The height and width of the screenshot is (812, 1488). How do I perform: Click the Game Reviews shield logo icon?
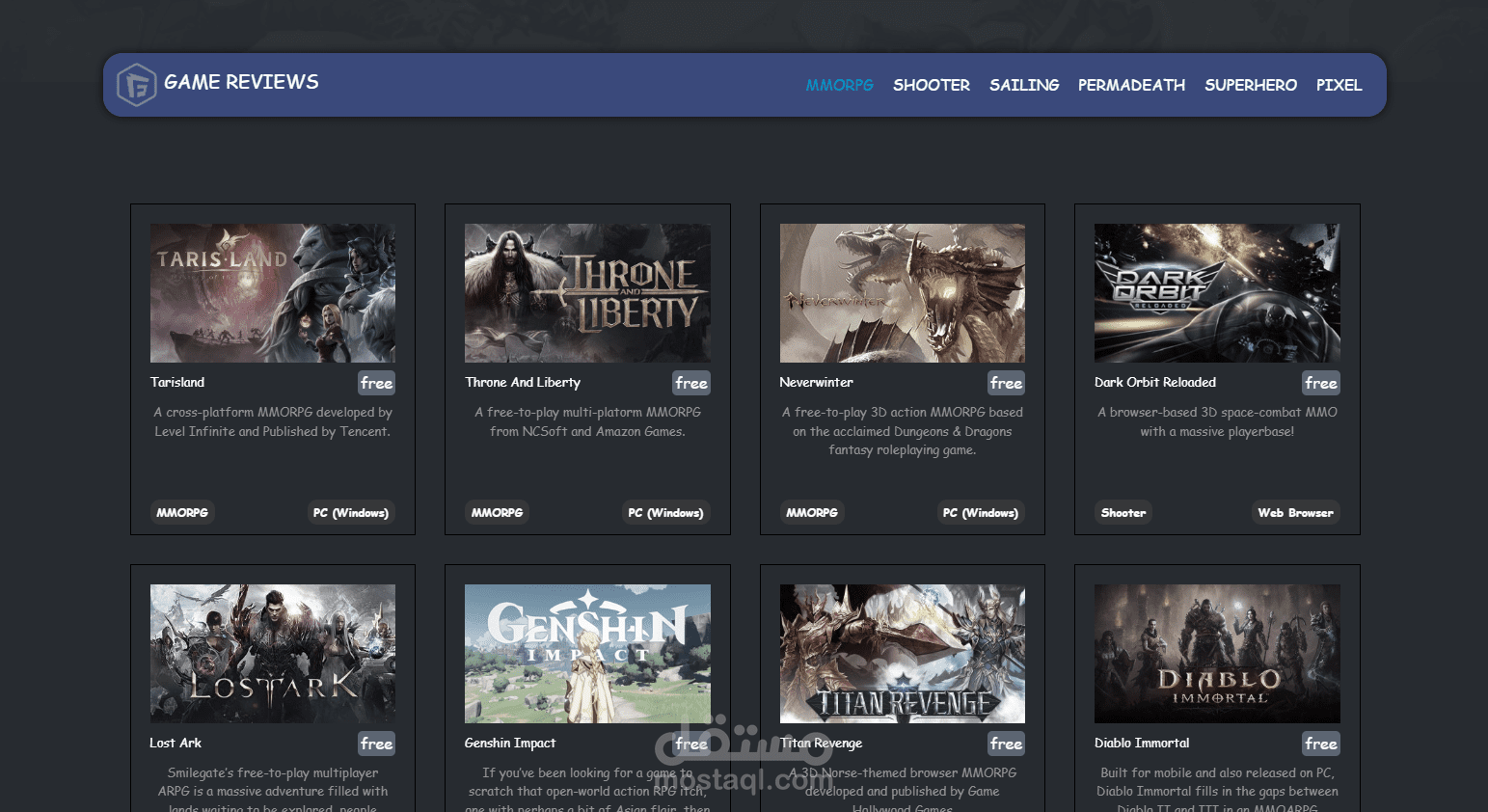(x=136, y=85)
